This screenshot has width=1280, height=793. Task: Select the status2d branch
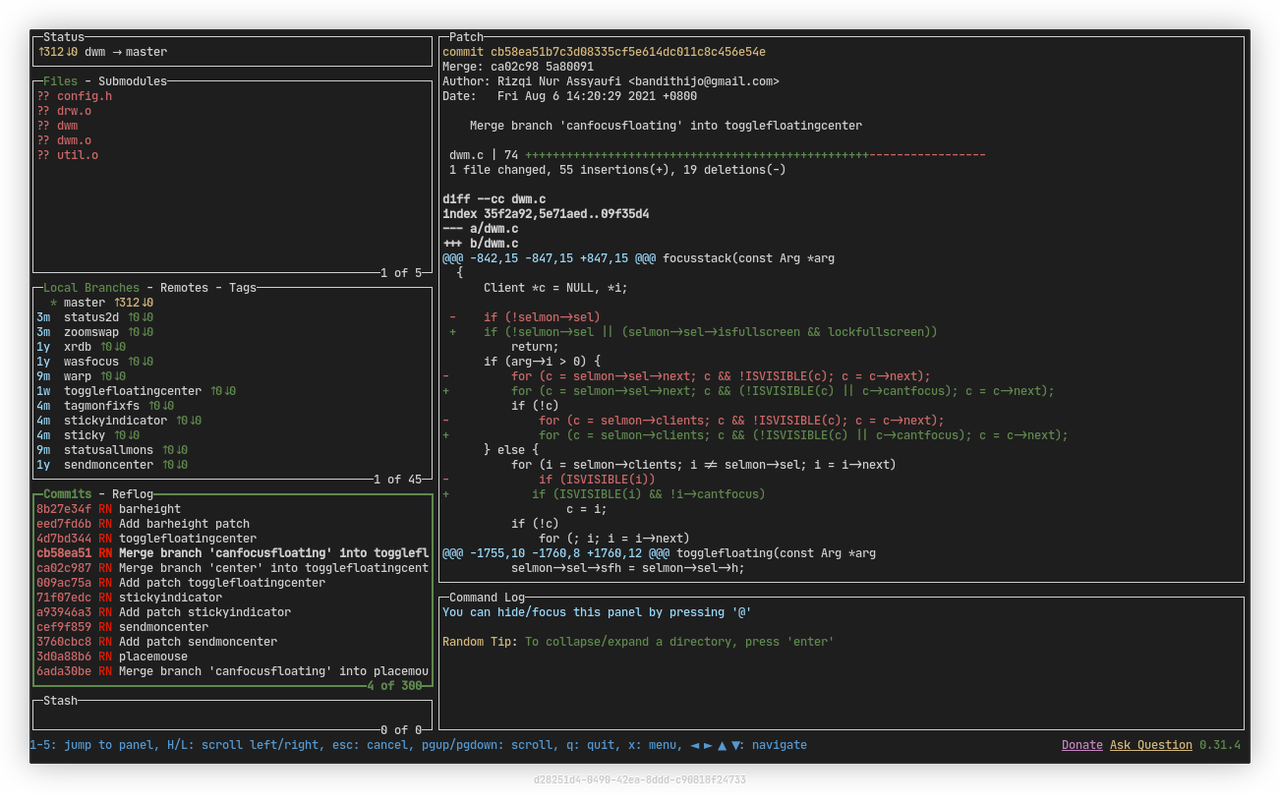(x=91, y=317)
